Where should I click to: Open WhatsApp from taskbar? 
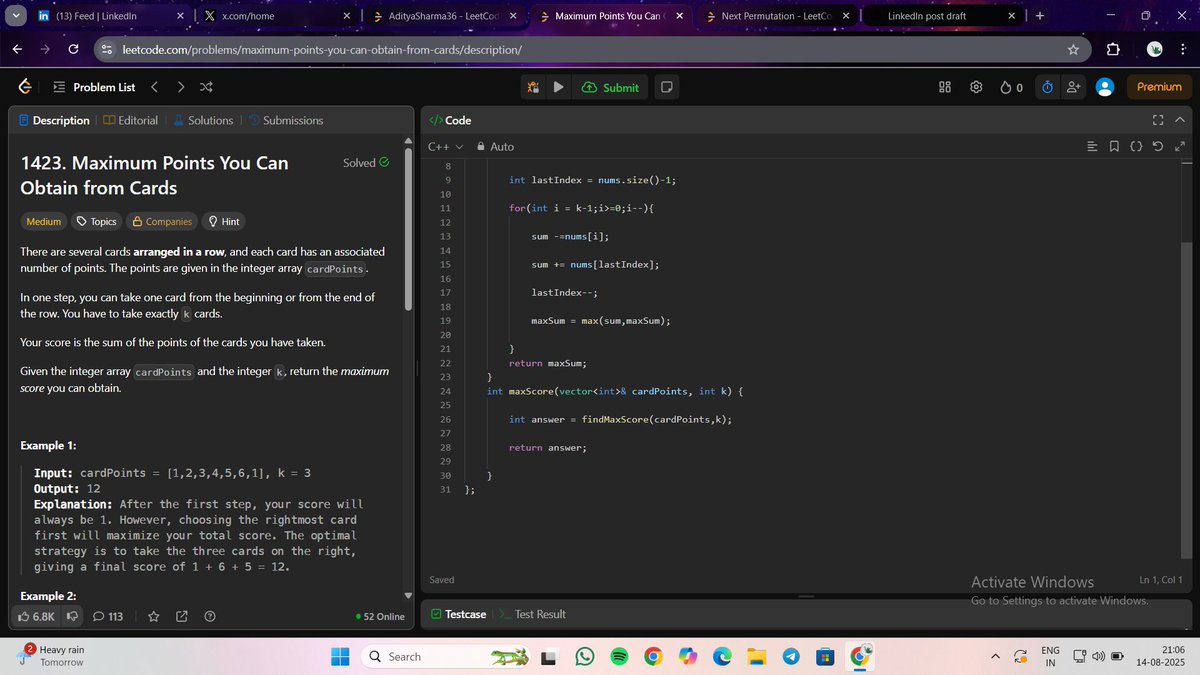(x=585, y=657)
